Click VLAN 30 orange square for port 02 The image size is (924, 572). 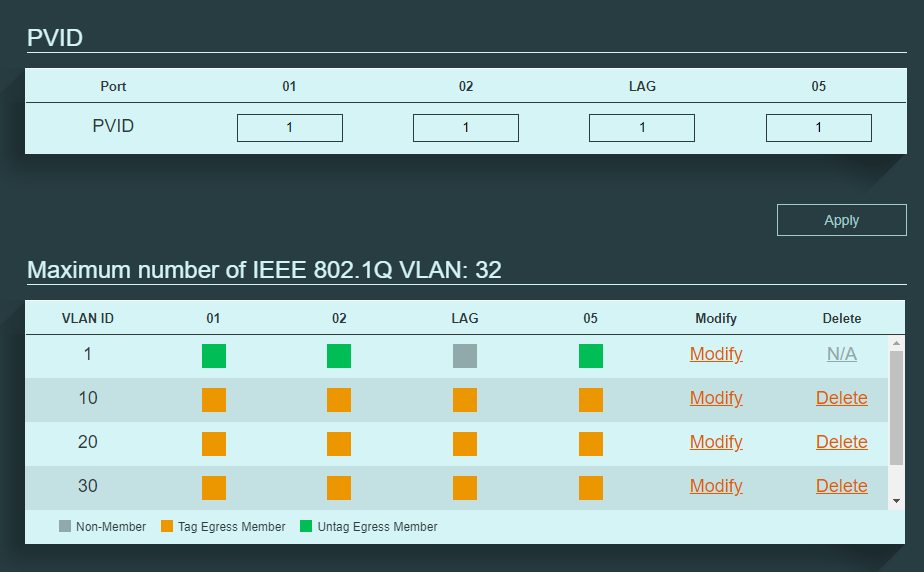339,488
